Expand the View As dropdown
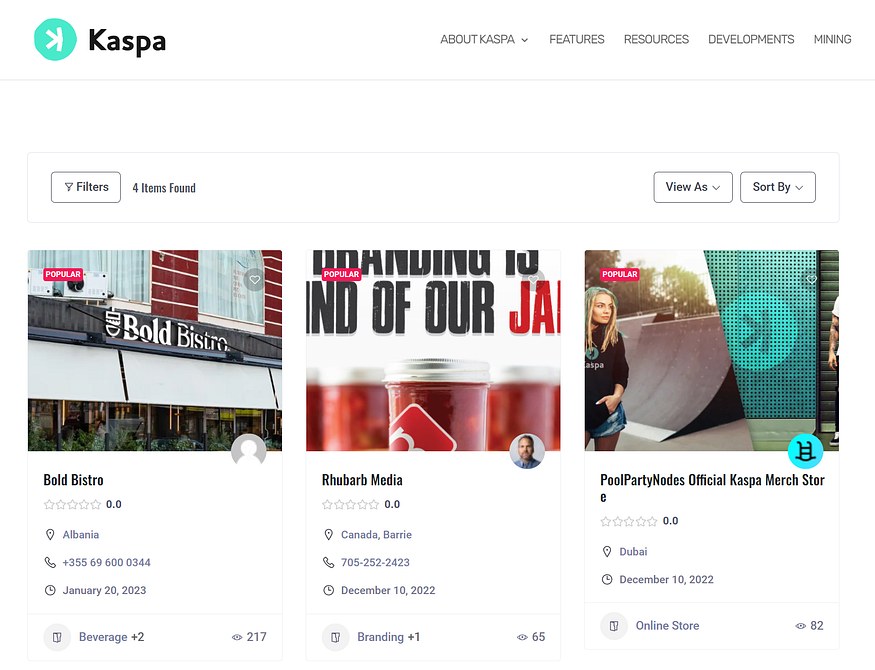Image resolution: width=875 pixels, height=670 pixels. [693, 187]
